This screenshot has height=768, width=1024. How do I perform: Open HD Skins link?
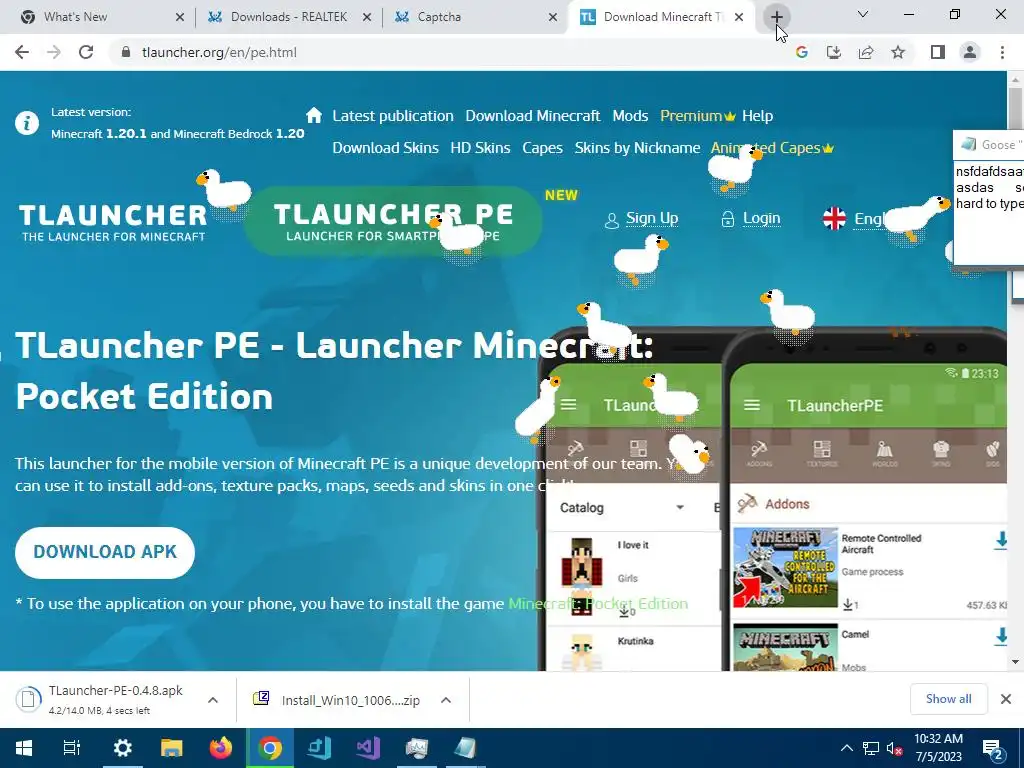tap(480, 148)
